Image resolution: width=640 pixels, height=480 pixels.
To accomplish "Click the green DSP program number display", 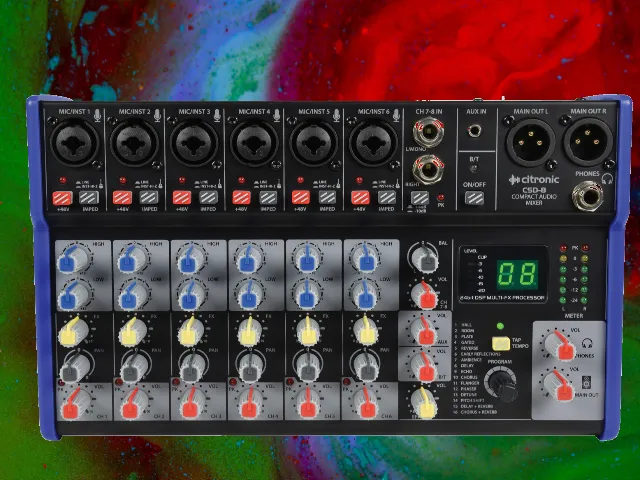I will tap(517, 272).
